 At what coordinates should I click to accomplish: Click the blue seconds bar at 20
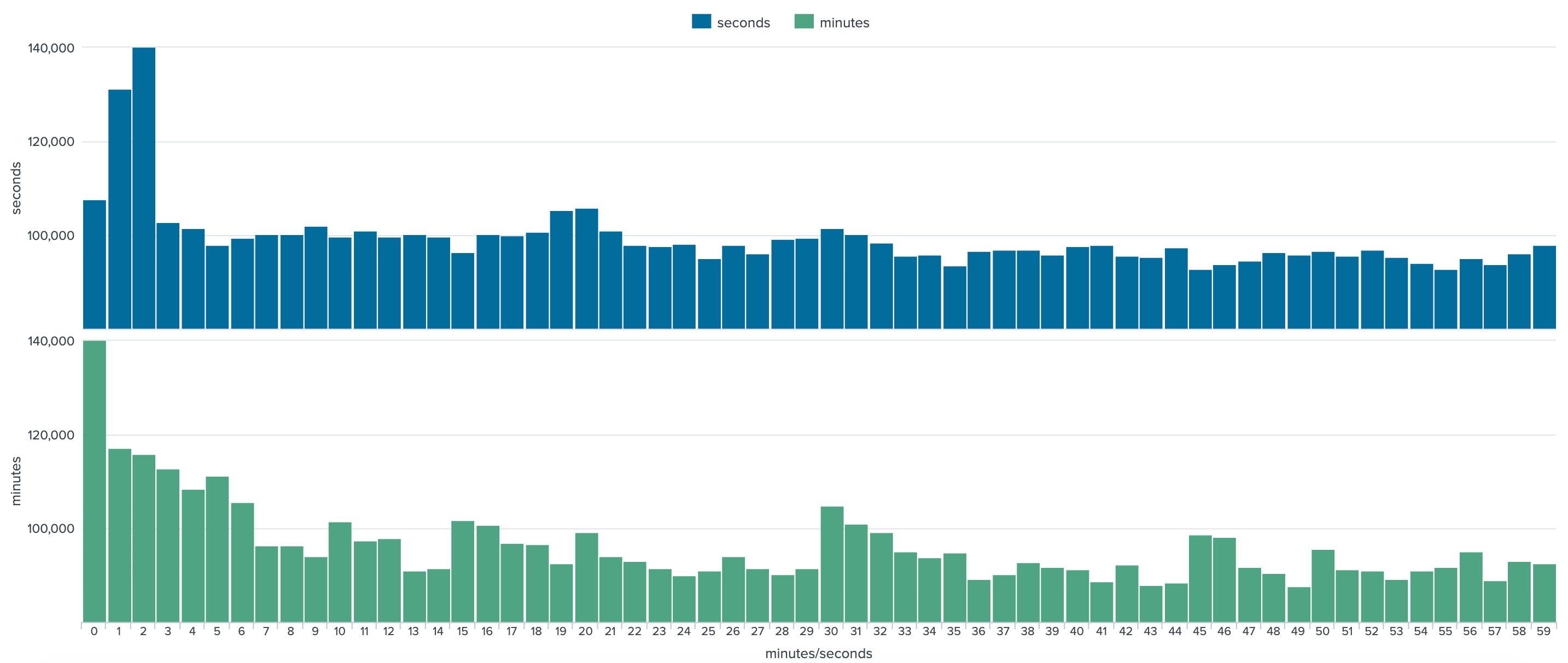click(x=586, y=269)
